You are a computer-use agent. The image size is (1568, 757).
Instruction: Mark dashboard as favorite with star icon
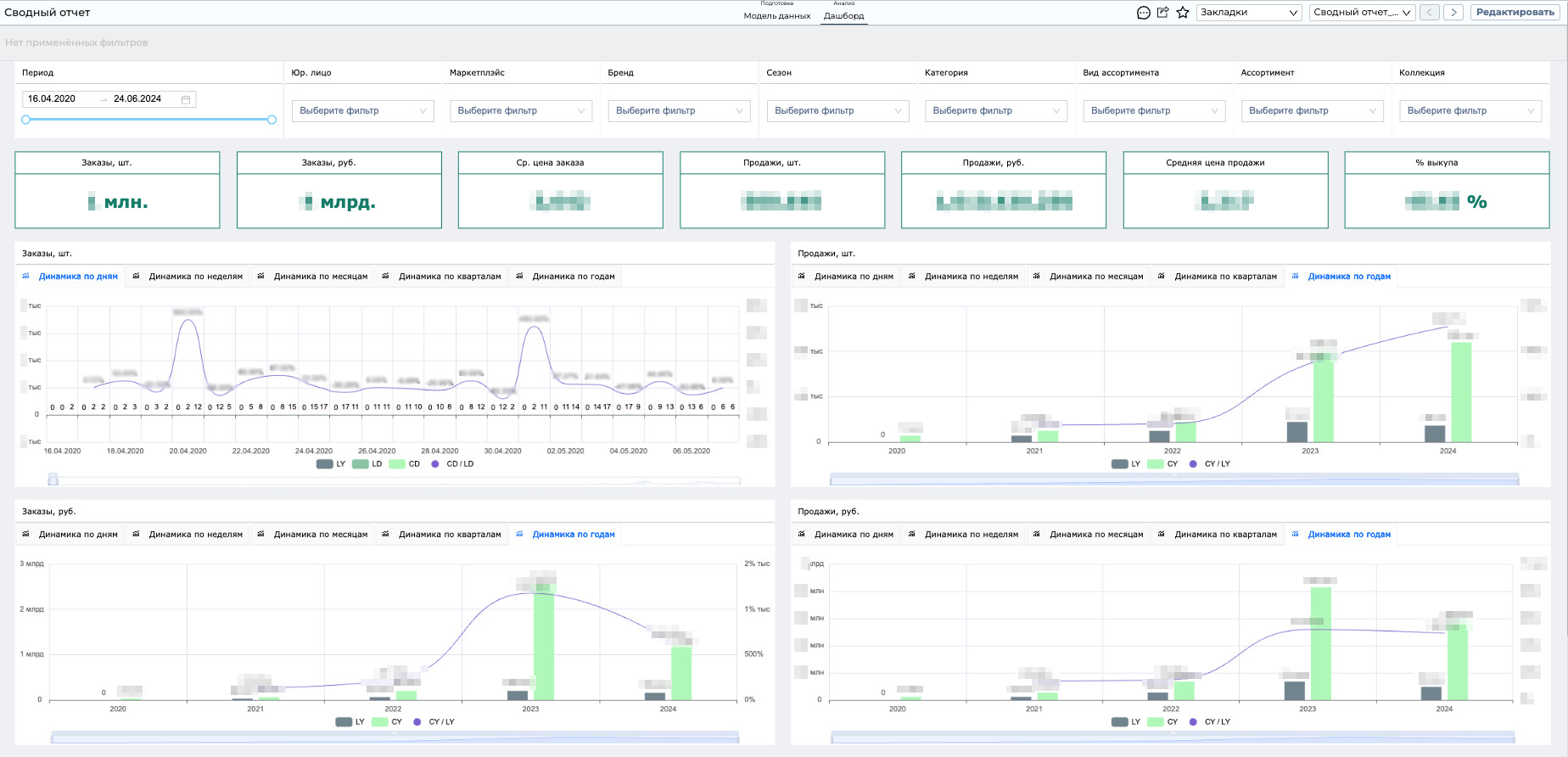point(1183,12)
